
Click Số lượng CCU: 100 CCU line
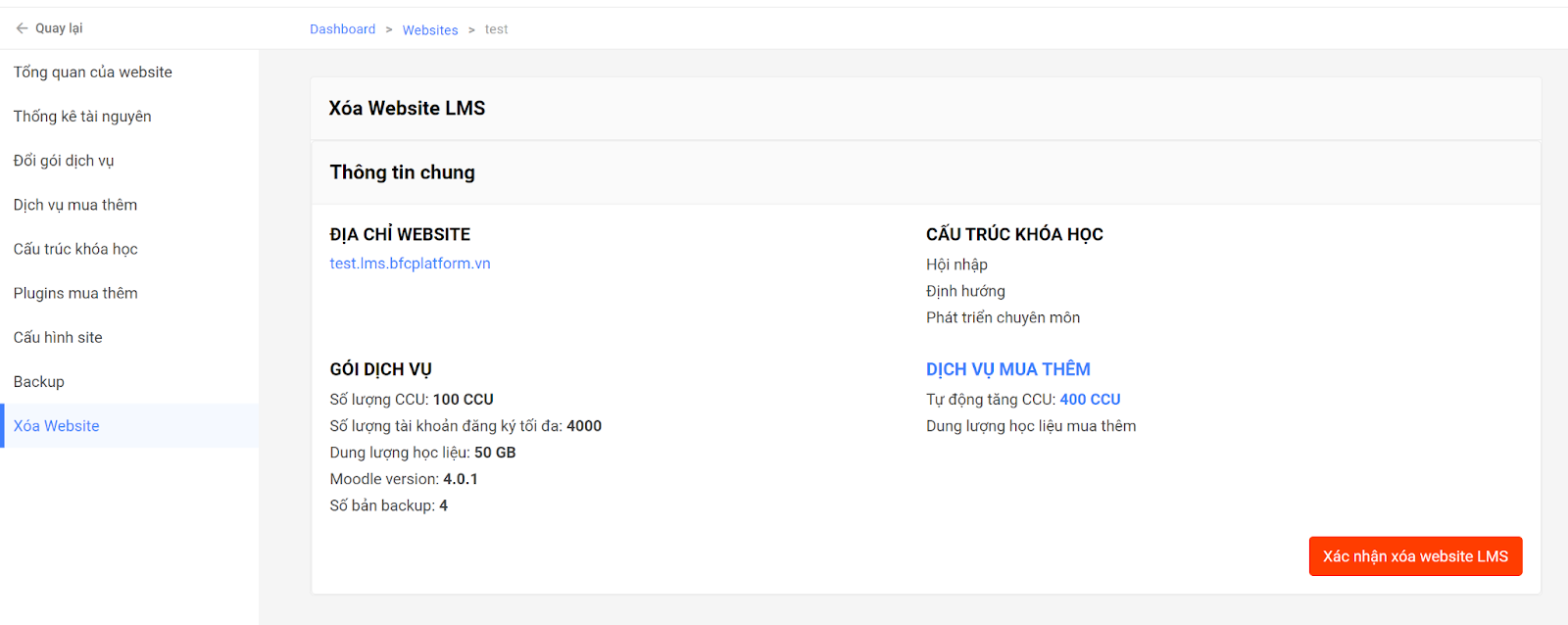pyautogui.click(x=412, y=400)
